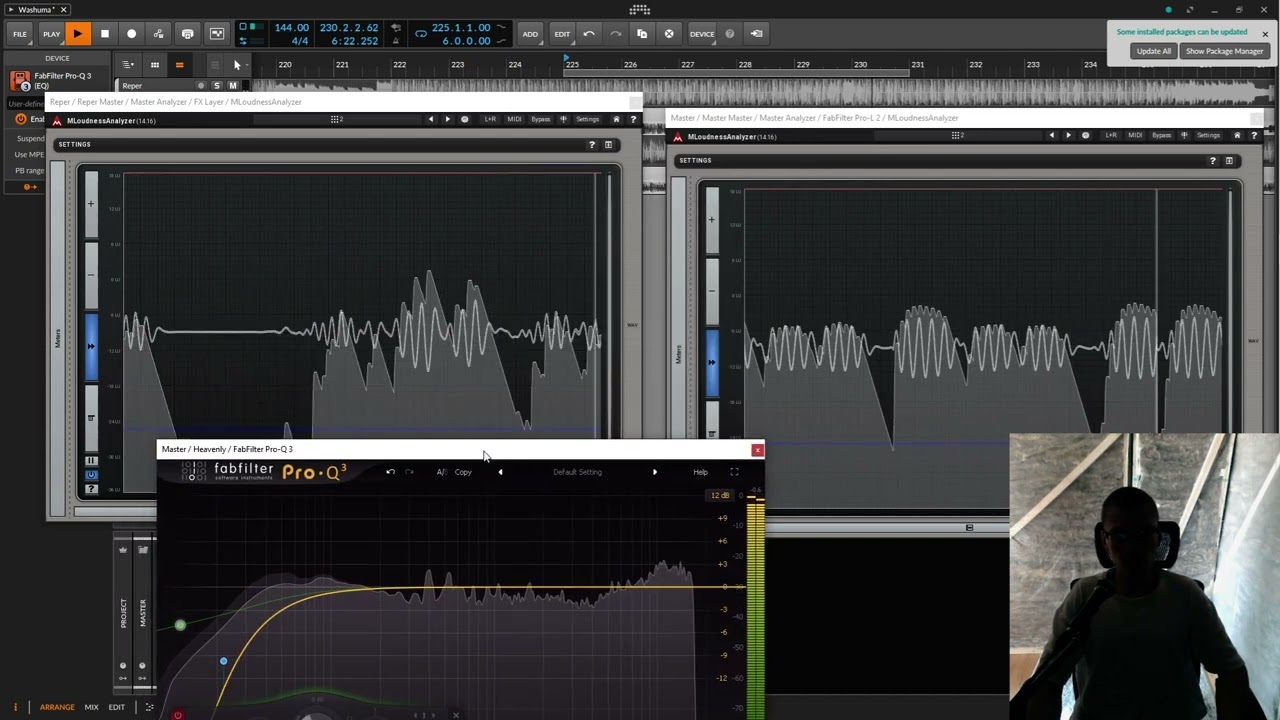This screenshot has height=720, width=1280.
Task: Click plus zoom button in left analyzer
Action: coord(91,203)
